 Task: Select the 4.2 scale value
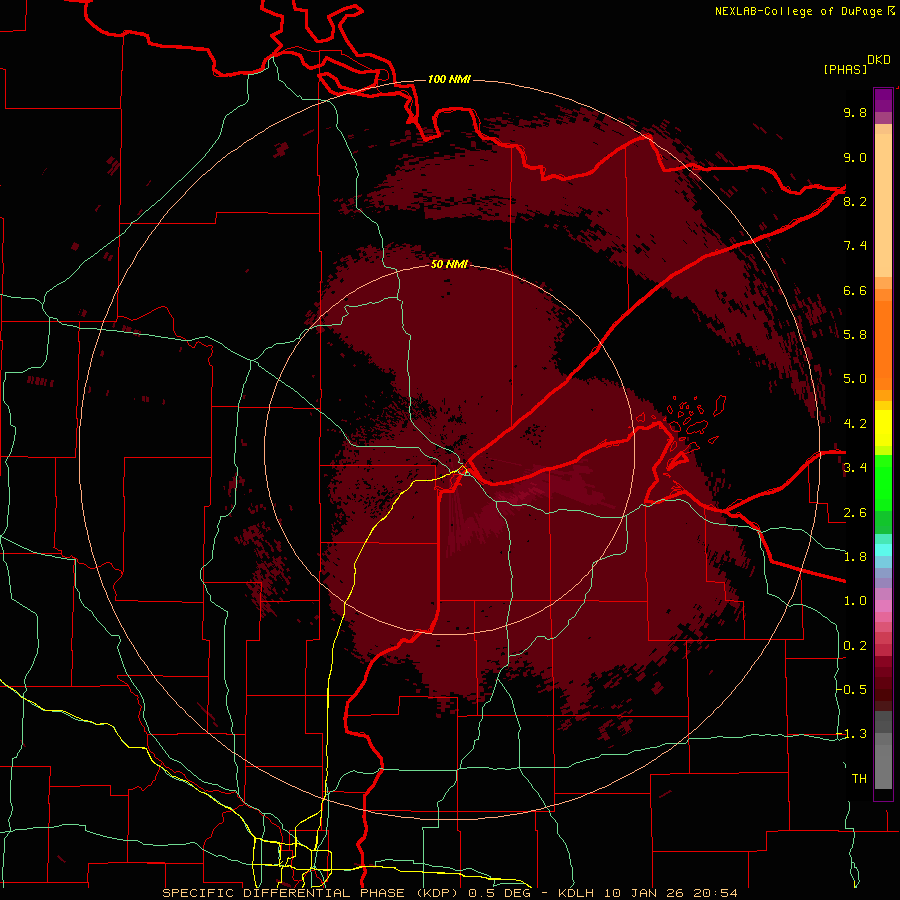(x=855, y=424)
